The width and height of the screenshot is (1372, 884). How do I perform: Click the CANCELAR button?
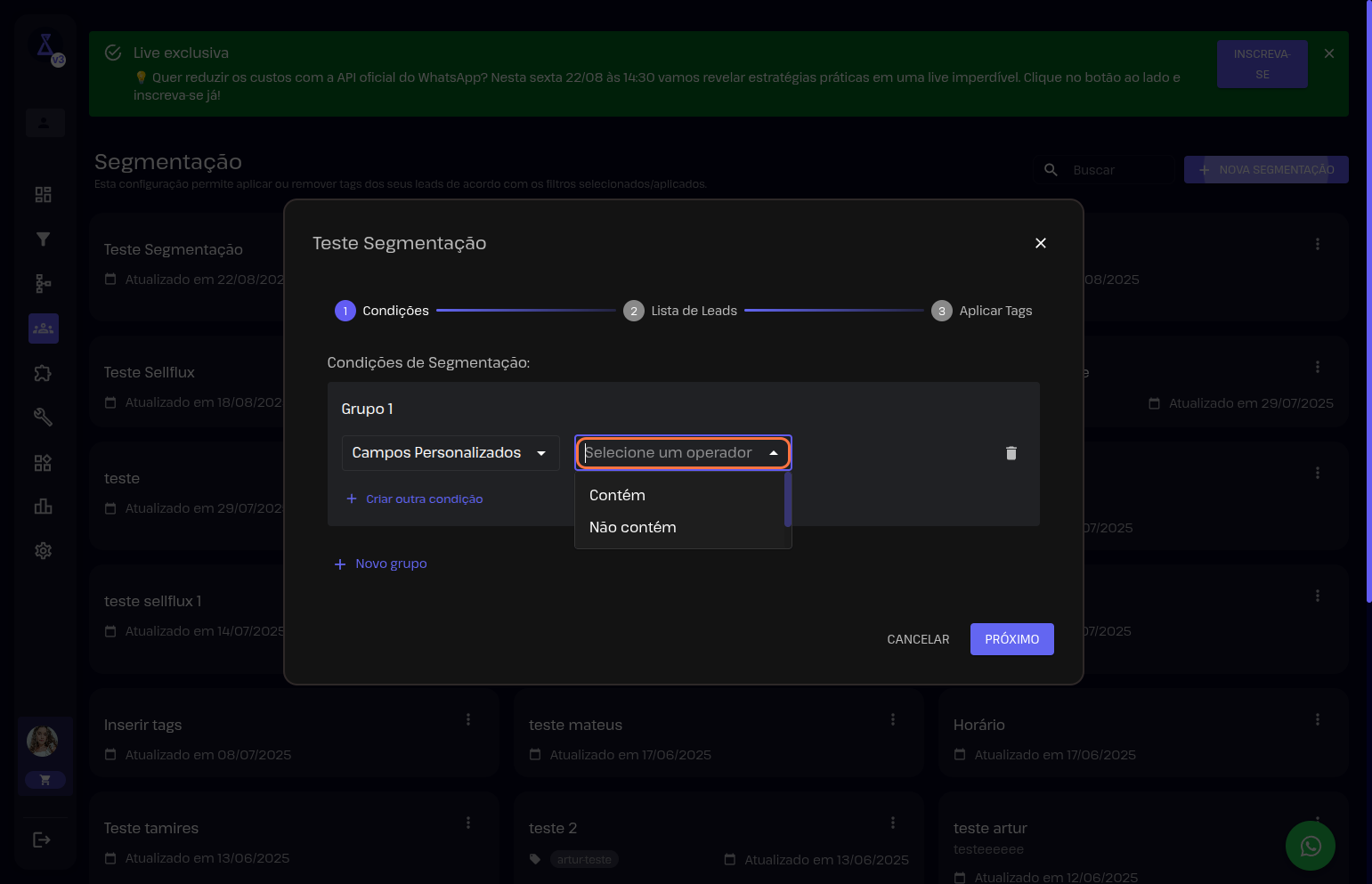[918, 639]
